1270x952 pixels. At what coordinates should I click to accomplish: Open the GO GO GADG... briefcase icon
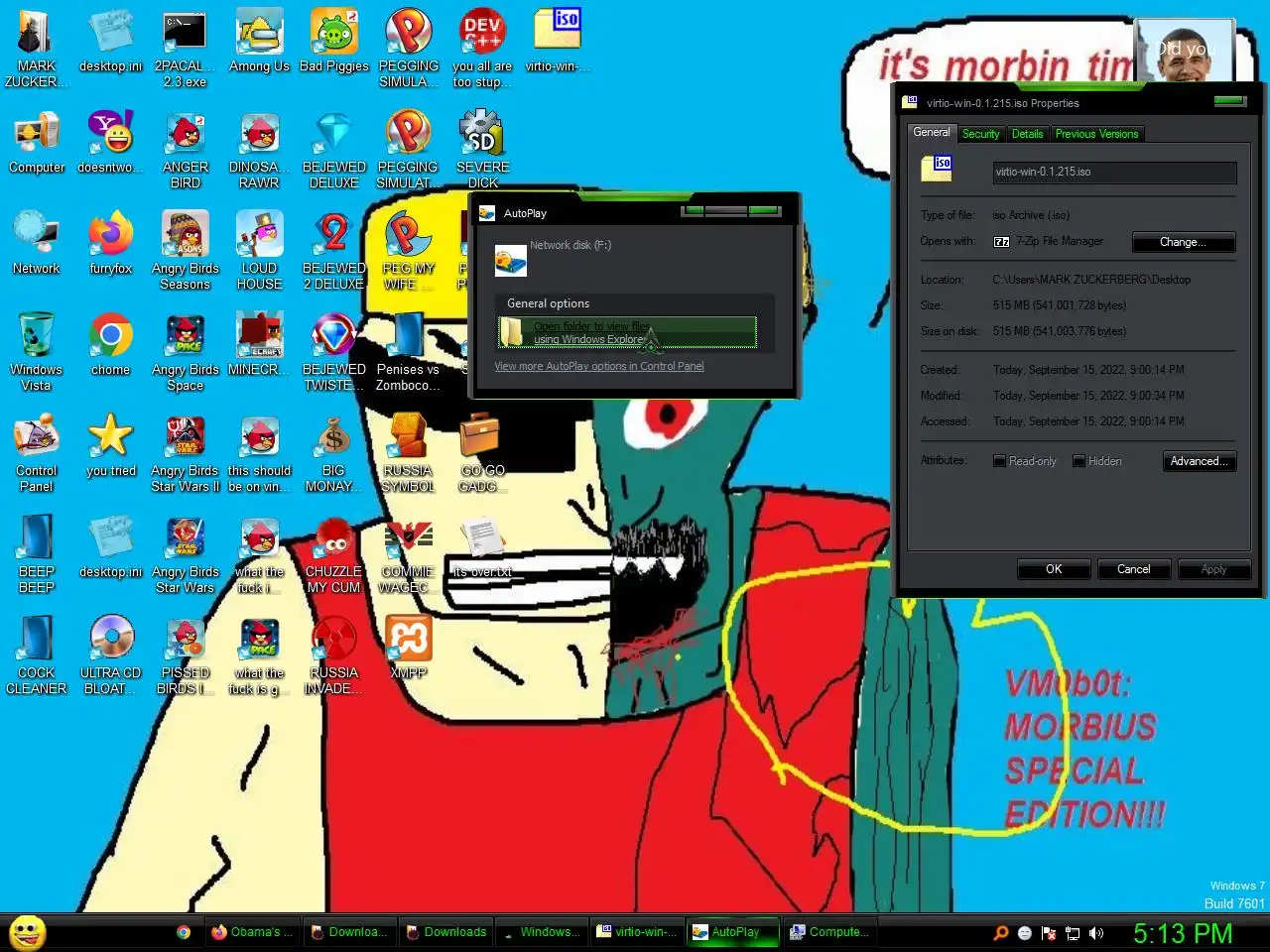[x=482, y=453]
